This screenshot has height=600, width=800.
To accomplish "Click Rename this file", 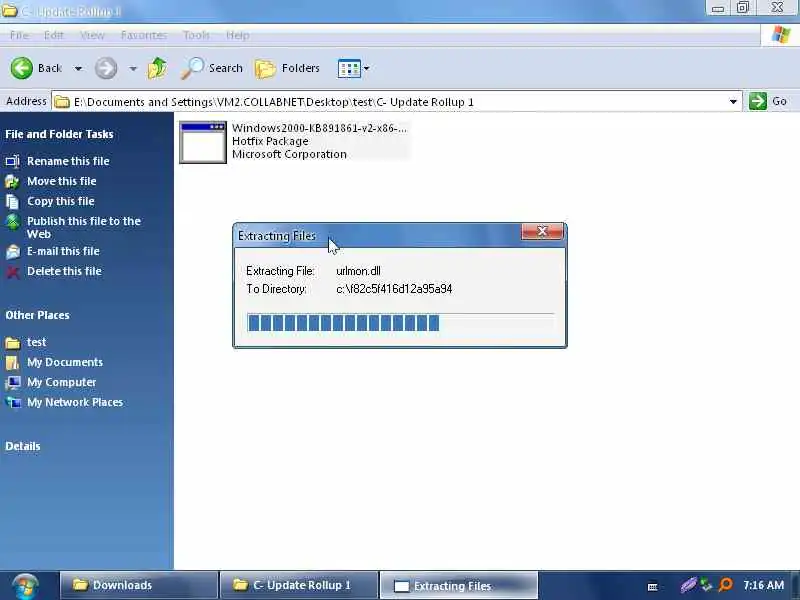I will pyautogui.click(x=68, y=161).
